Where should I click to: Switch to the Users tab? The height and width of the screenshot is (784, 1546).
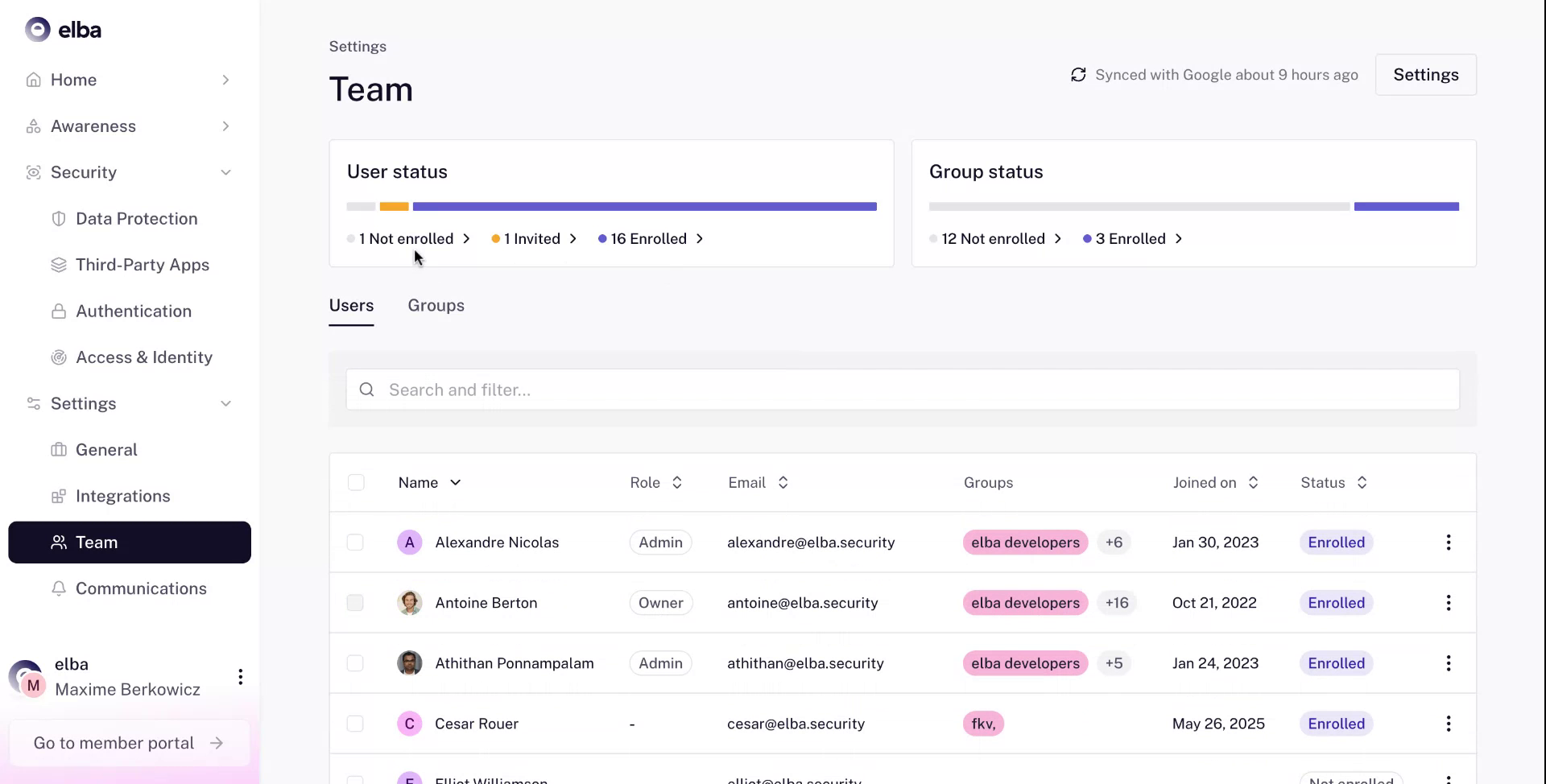[351, 306]
